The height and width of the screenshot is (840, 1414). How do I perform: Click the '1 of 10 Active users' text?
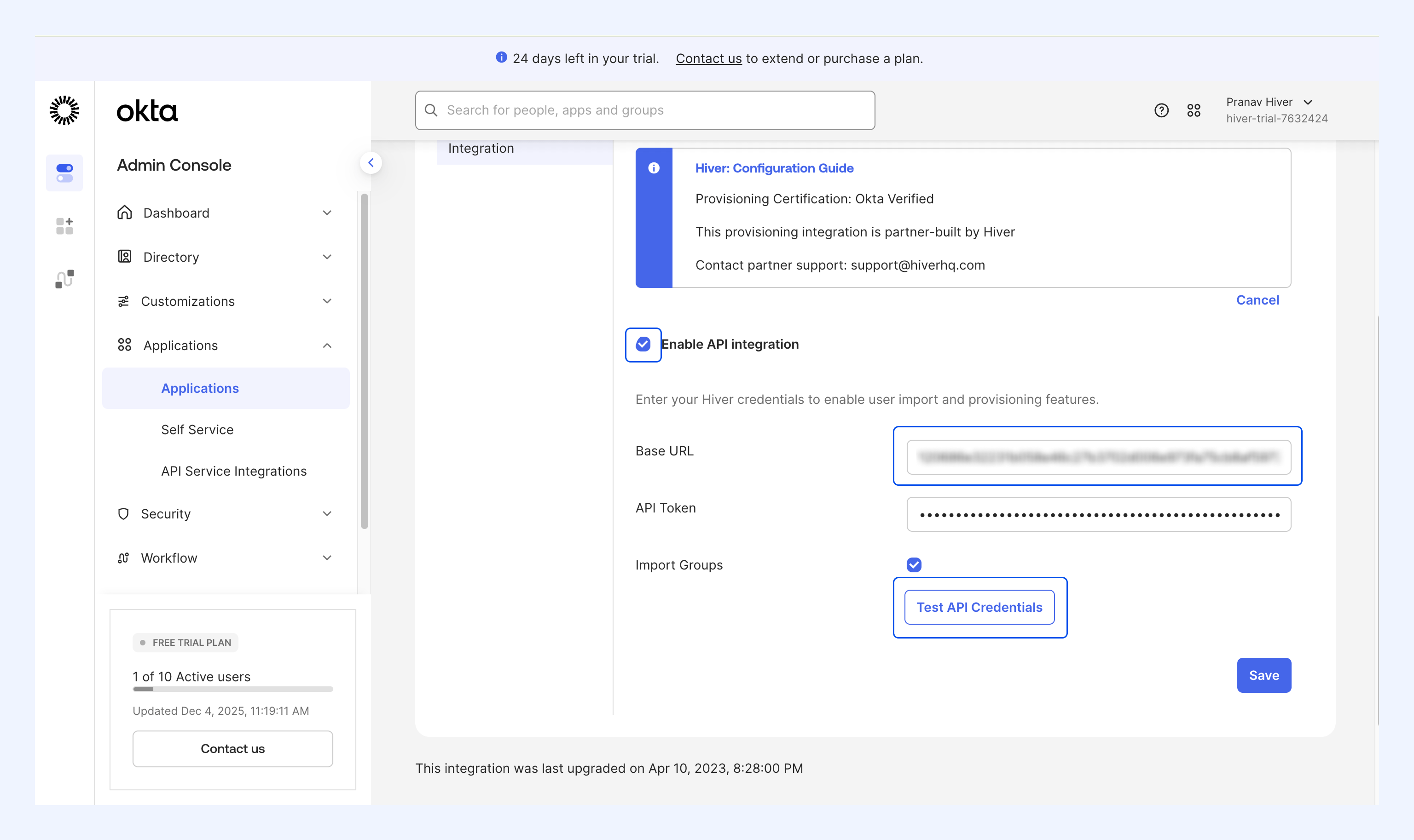(x=191, y=676)
